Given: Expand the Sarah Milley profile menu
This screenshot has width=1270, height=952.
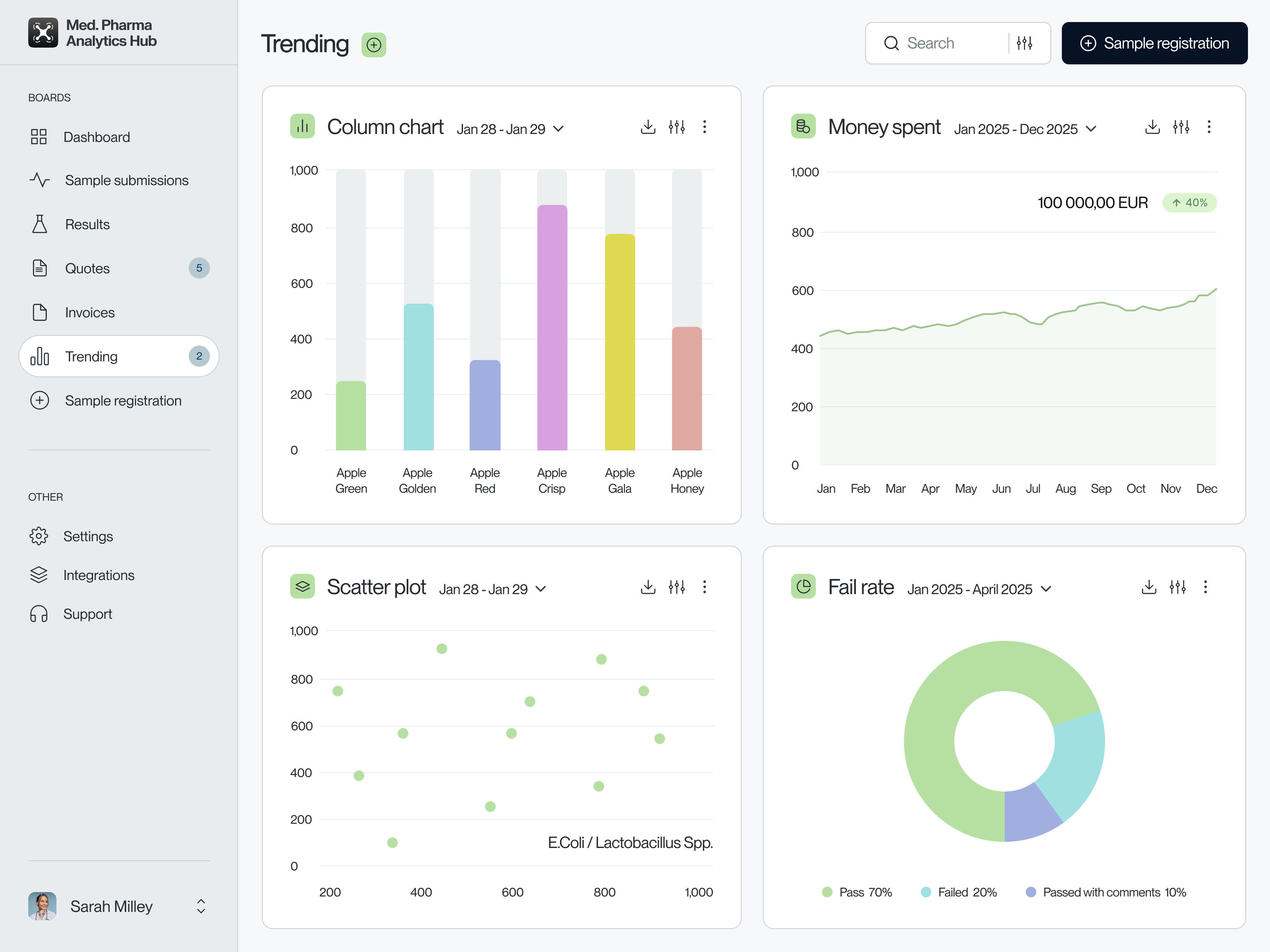Looking at the screenshot, I should 201,906.
